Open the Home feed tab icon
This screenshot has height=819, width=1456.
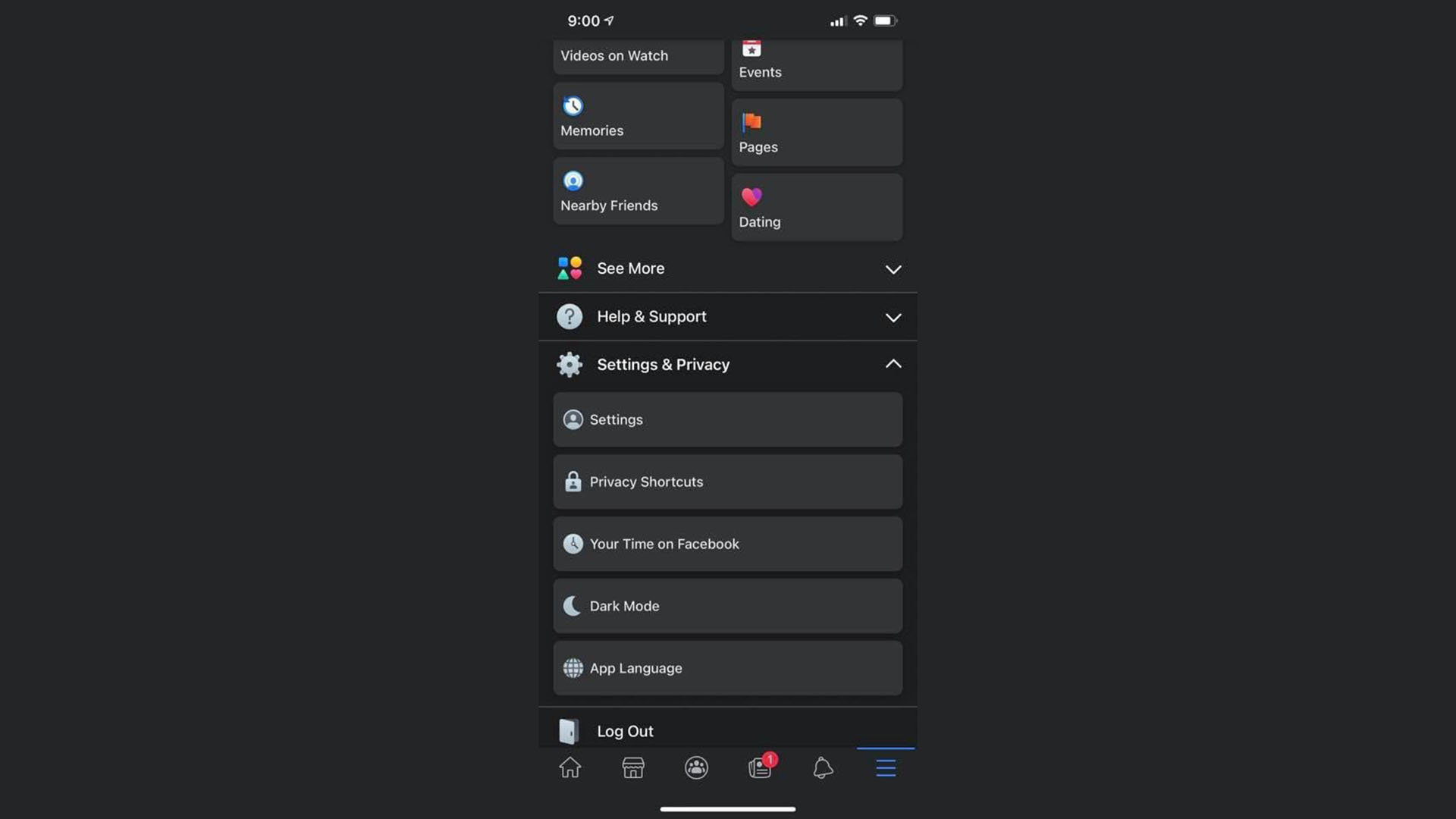[570, 768]
